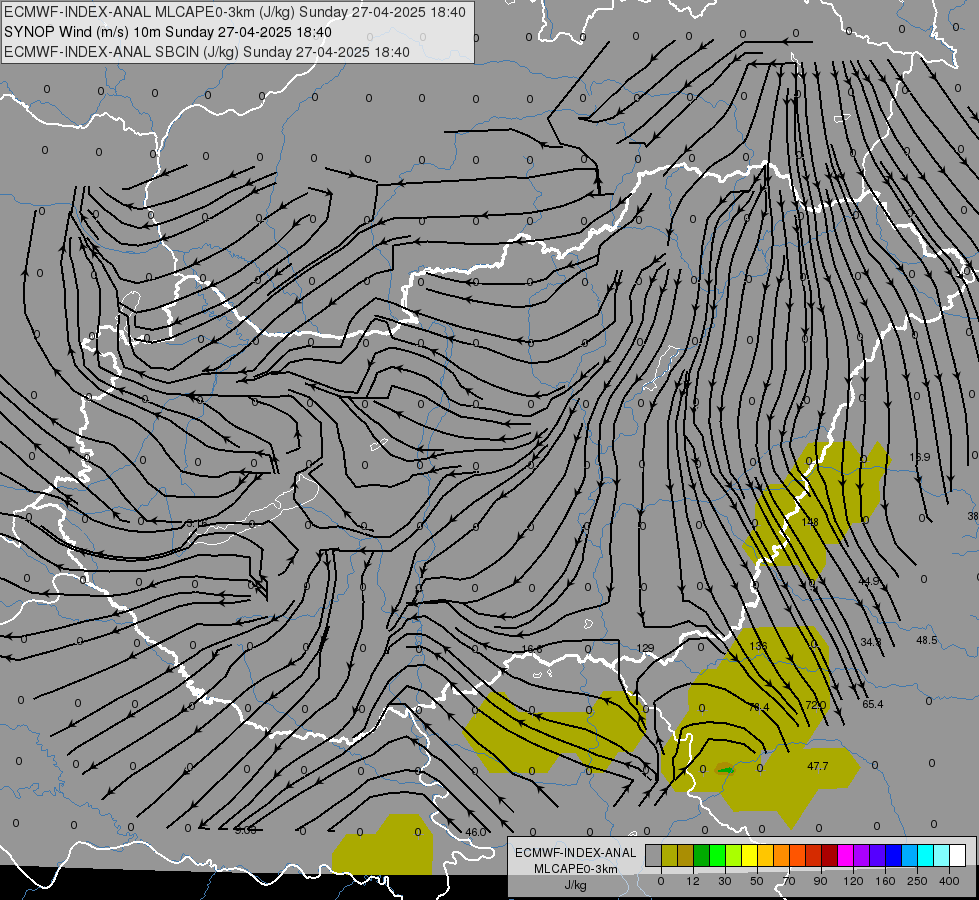Click the small green CAPE patch on the map
Viewport: 979px width, 900px height.
coord(725,769)
